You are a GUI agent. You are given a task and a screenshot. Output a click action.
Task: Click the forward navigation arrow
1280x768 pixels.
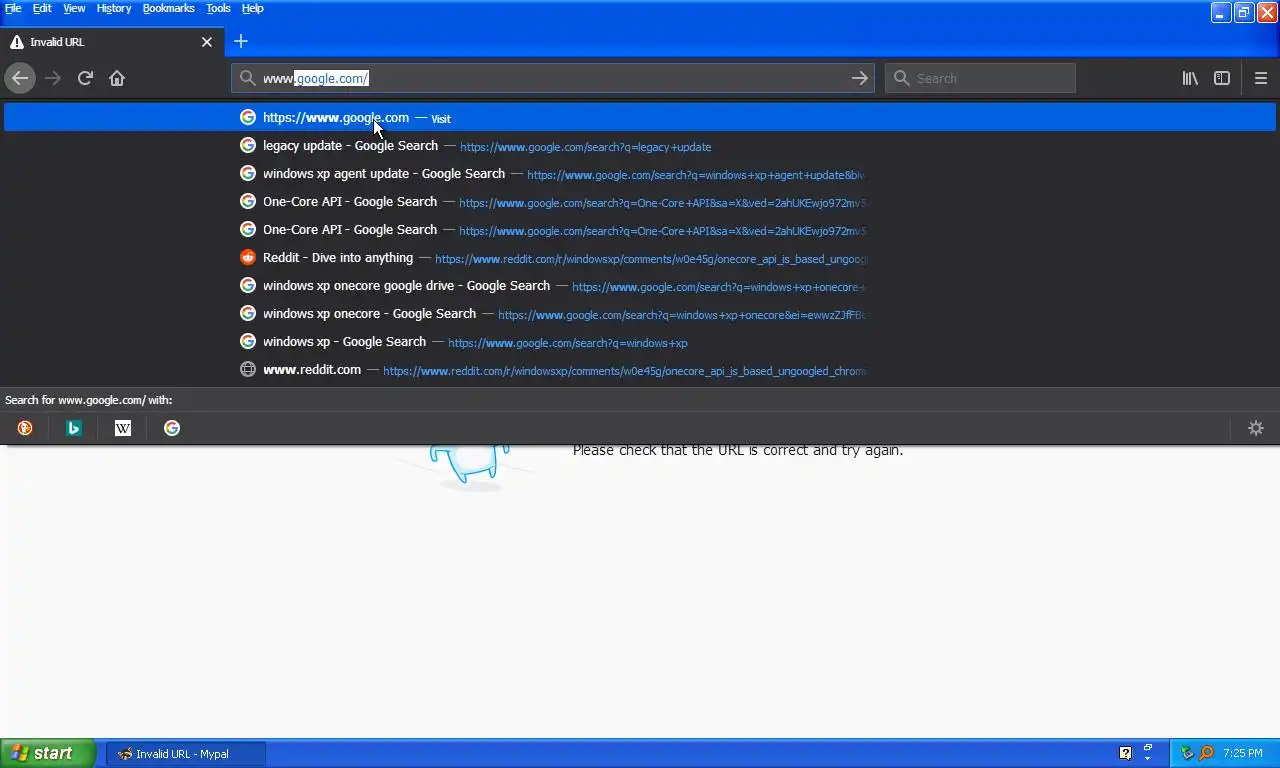[x=53, y=78]
